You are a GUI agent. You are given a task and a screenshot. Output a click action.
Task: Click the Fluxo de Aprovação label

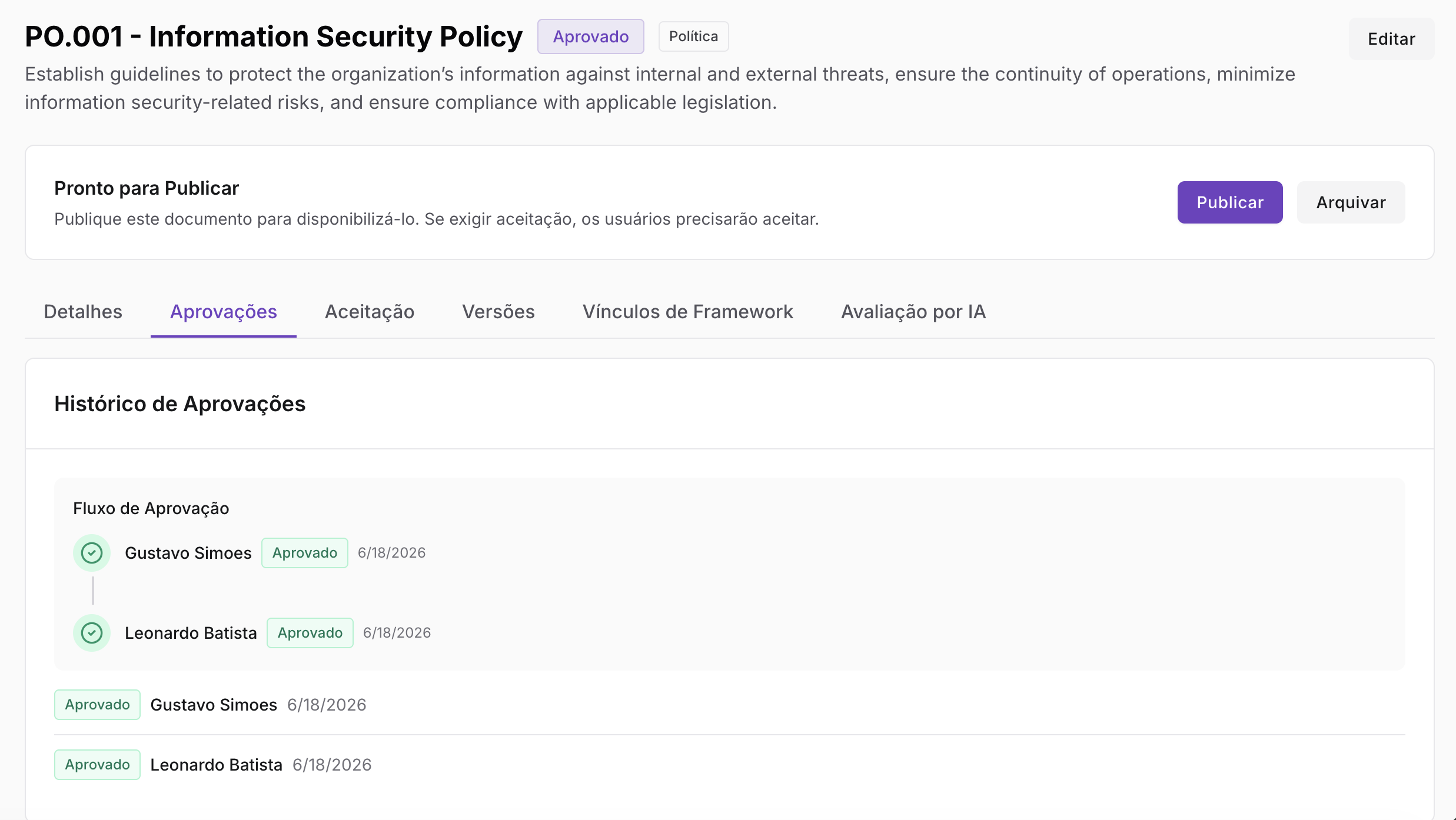(x=151, y=508)
